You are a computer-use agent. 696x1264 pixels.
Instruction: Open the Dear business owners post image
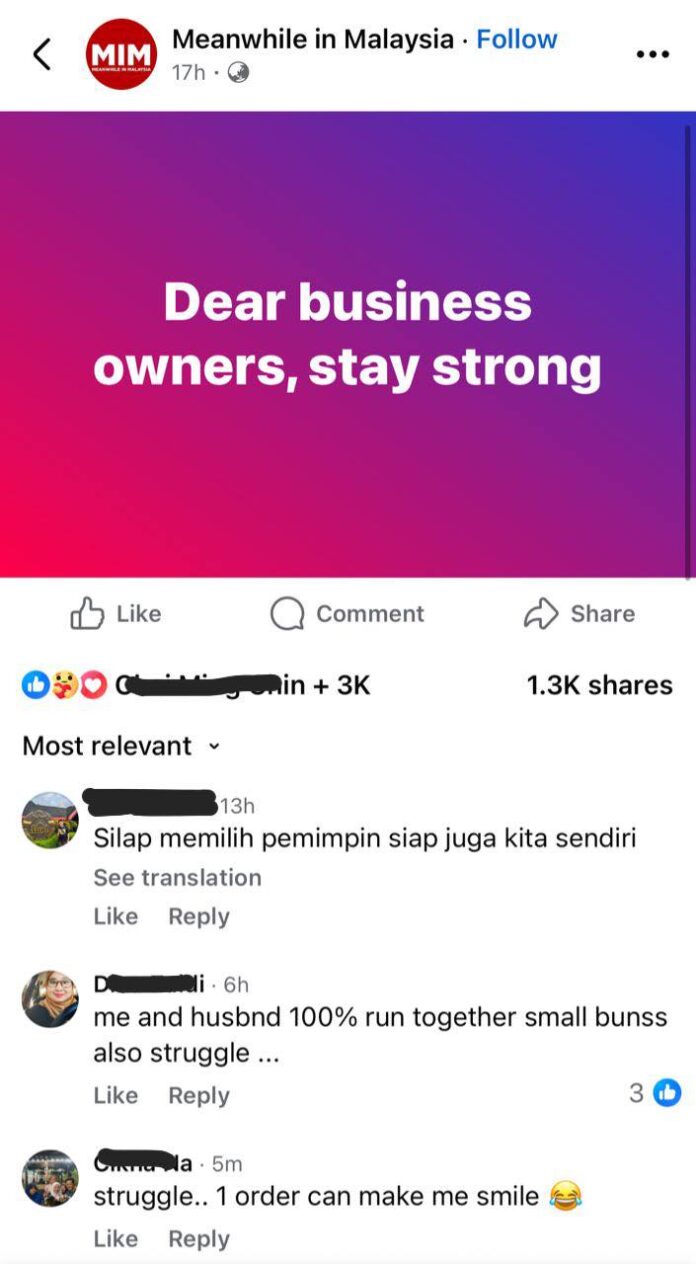(x=348, y=344)
